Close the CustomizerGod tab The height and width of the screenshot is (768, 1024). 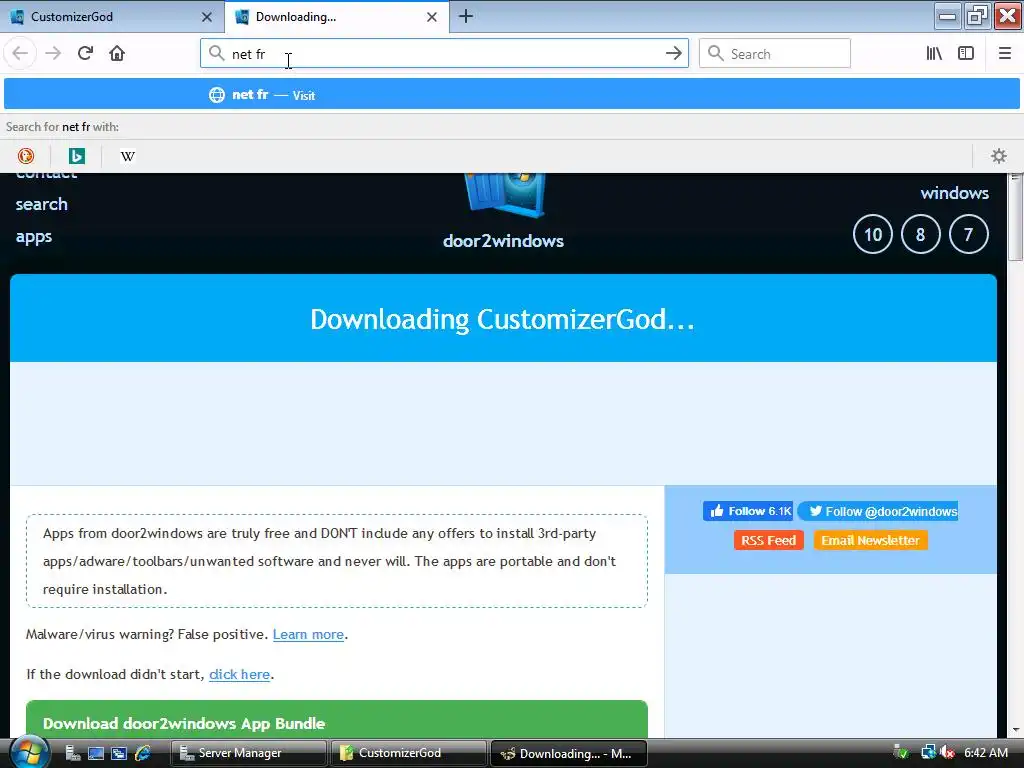click(x=206, y=17)
